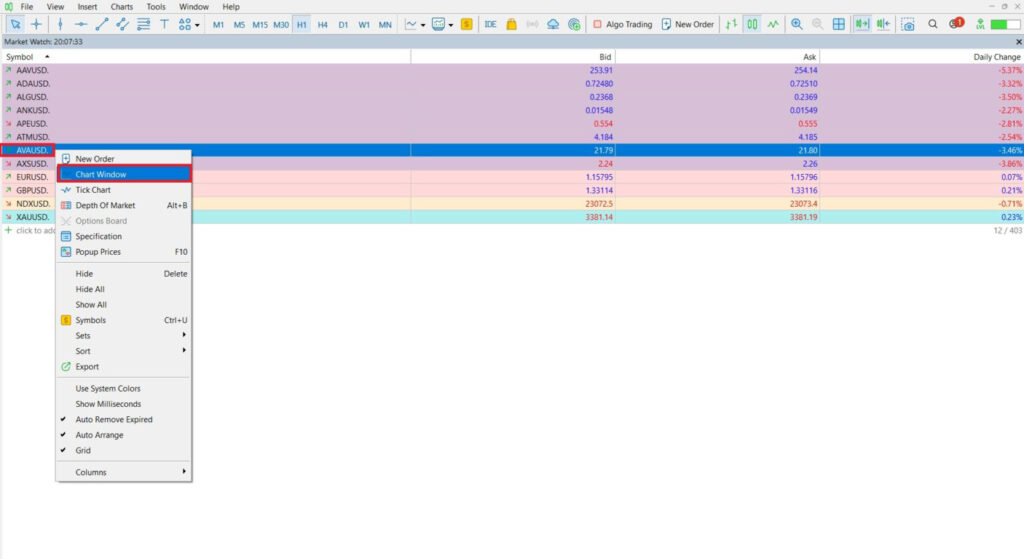Click the zoom in magnifier icon
Screen dimensions: 1024x559
[x=796, y=24]
